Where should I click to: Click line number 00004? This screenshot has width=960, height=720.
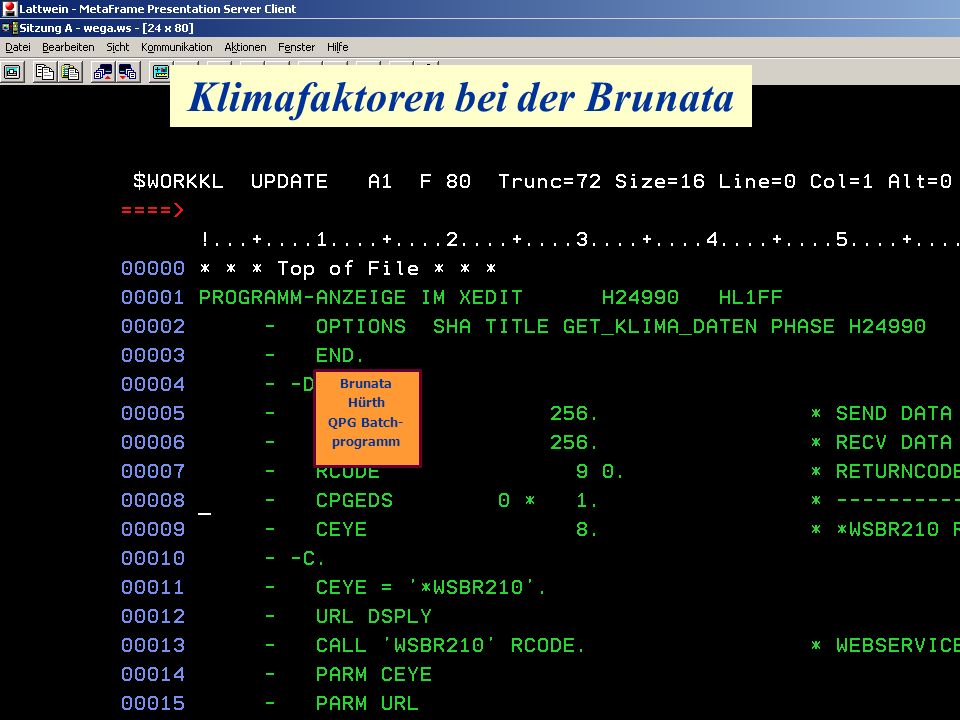coord(153,384)
